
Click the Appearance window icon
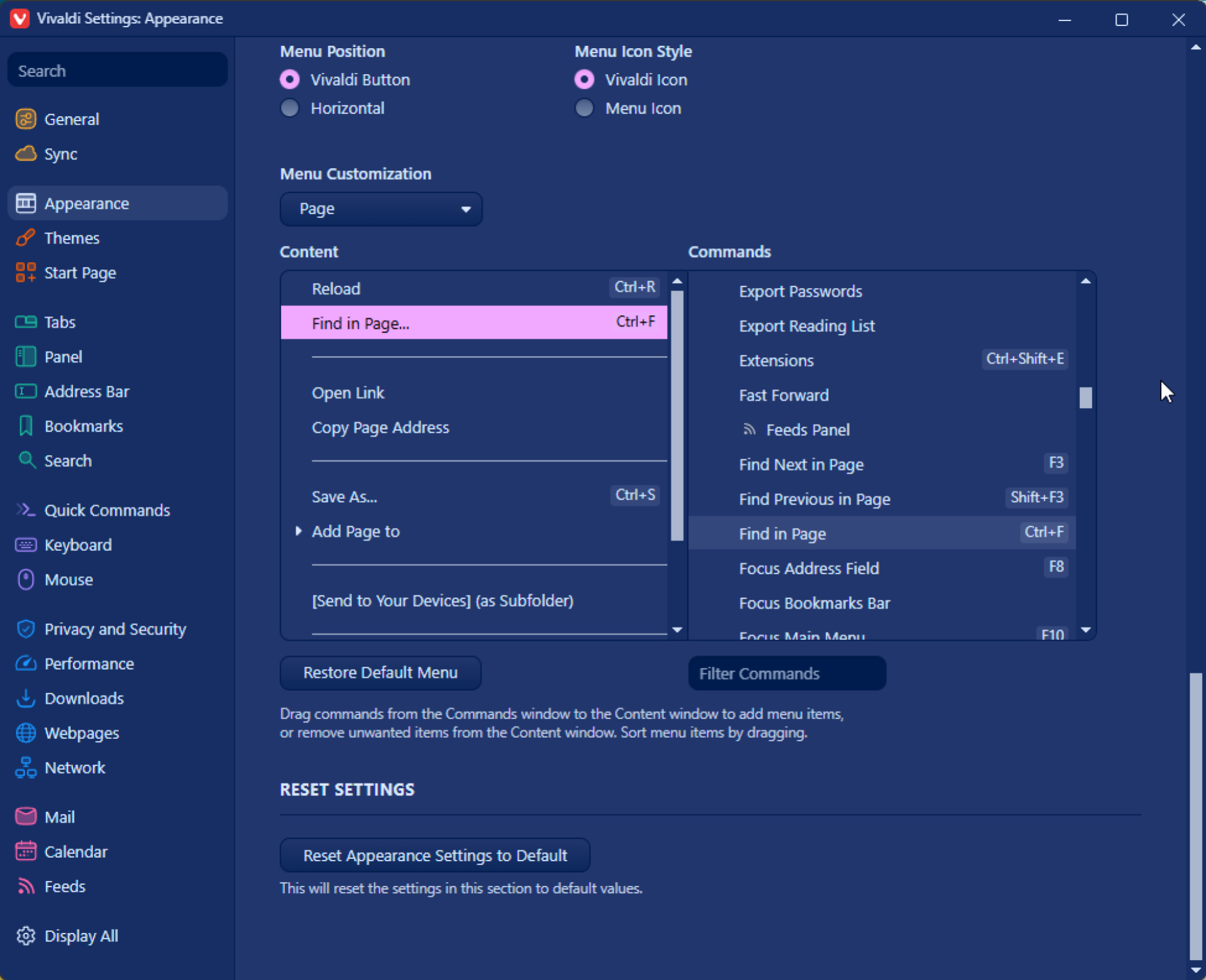click(25, 203)
